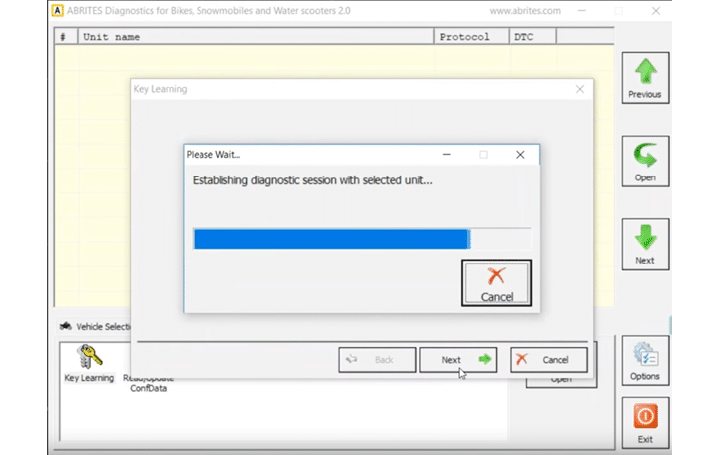Close the Please Wait dialog
The image size is (719, 455).
(x=520, y=155)
